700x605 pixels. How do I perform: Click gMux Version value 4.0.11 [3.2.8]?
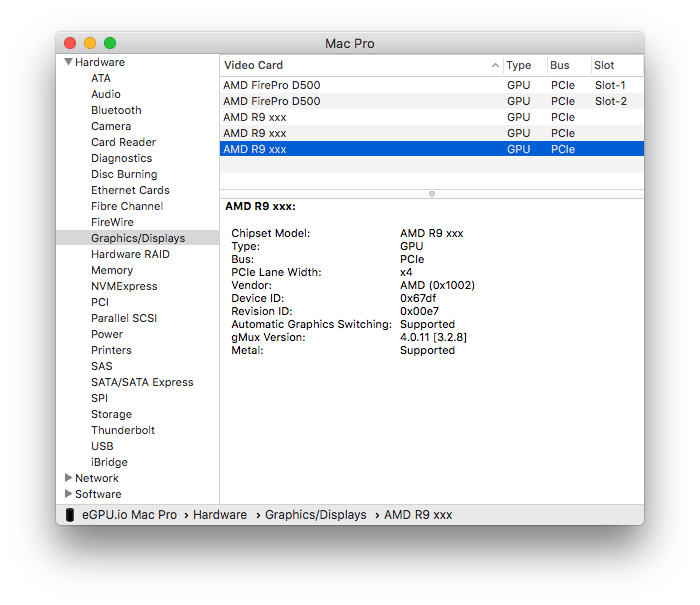point(433,337)
